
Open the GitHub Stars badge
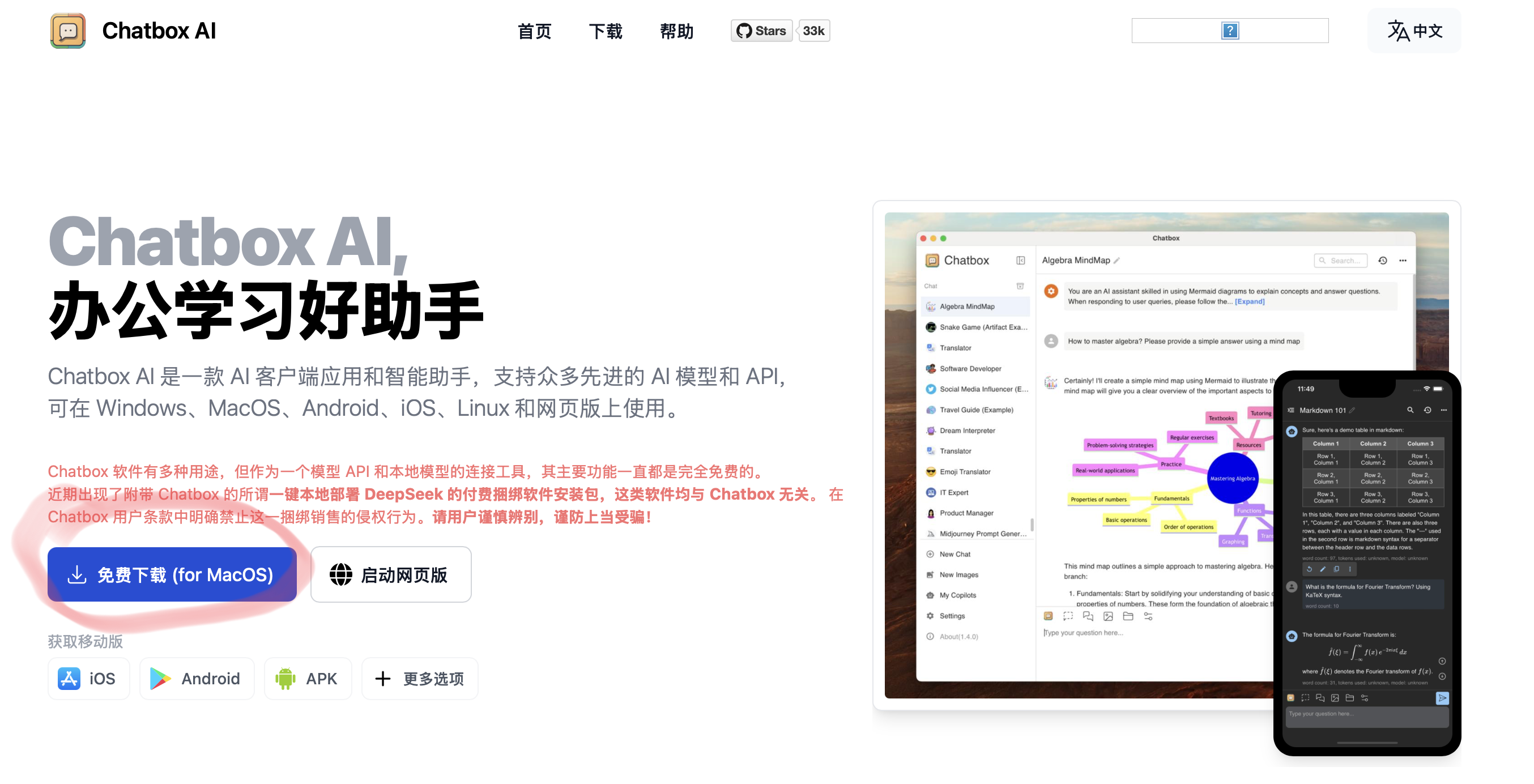[x=761, y=31]
